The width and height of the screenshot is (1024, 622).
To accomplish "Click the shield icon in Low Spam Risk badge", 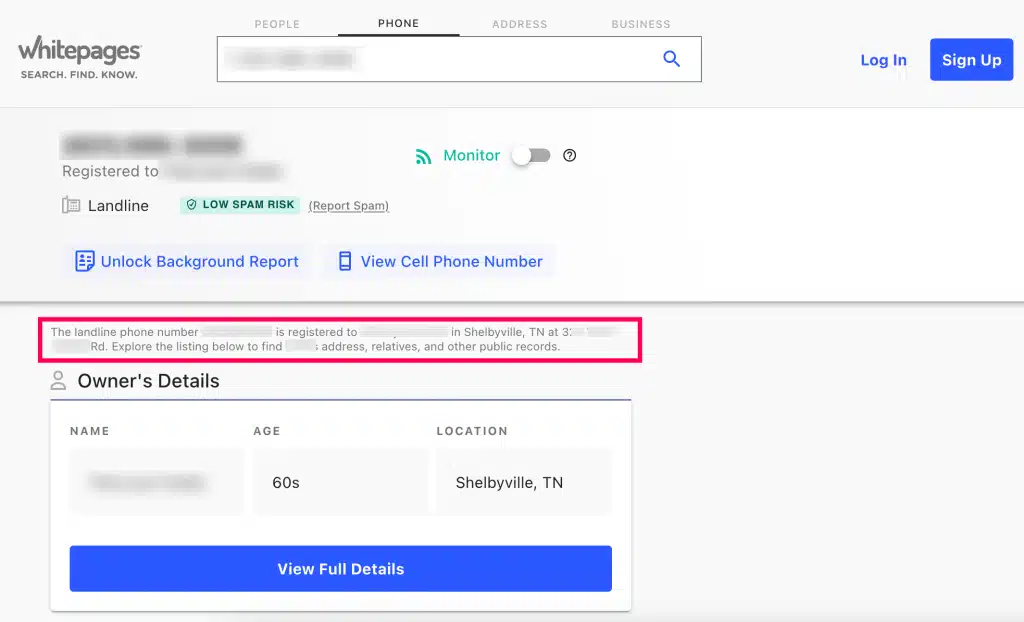I will (x=191, y=205).
